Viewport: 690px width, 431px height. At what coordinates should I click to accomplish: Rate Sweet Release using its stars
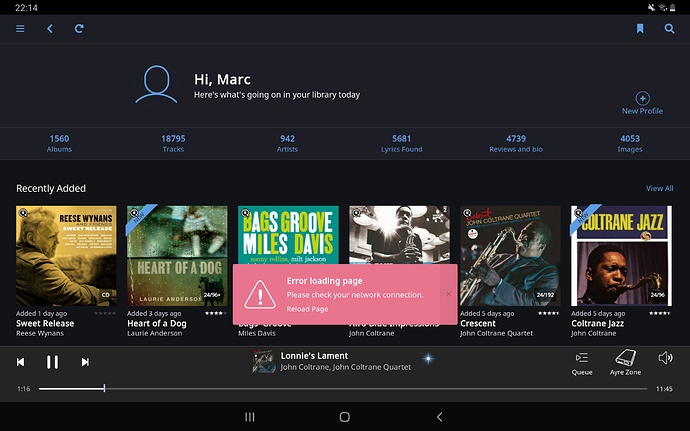click(105, 313)
